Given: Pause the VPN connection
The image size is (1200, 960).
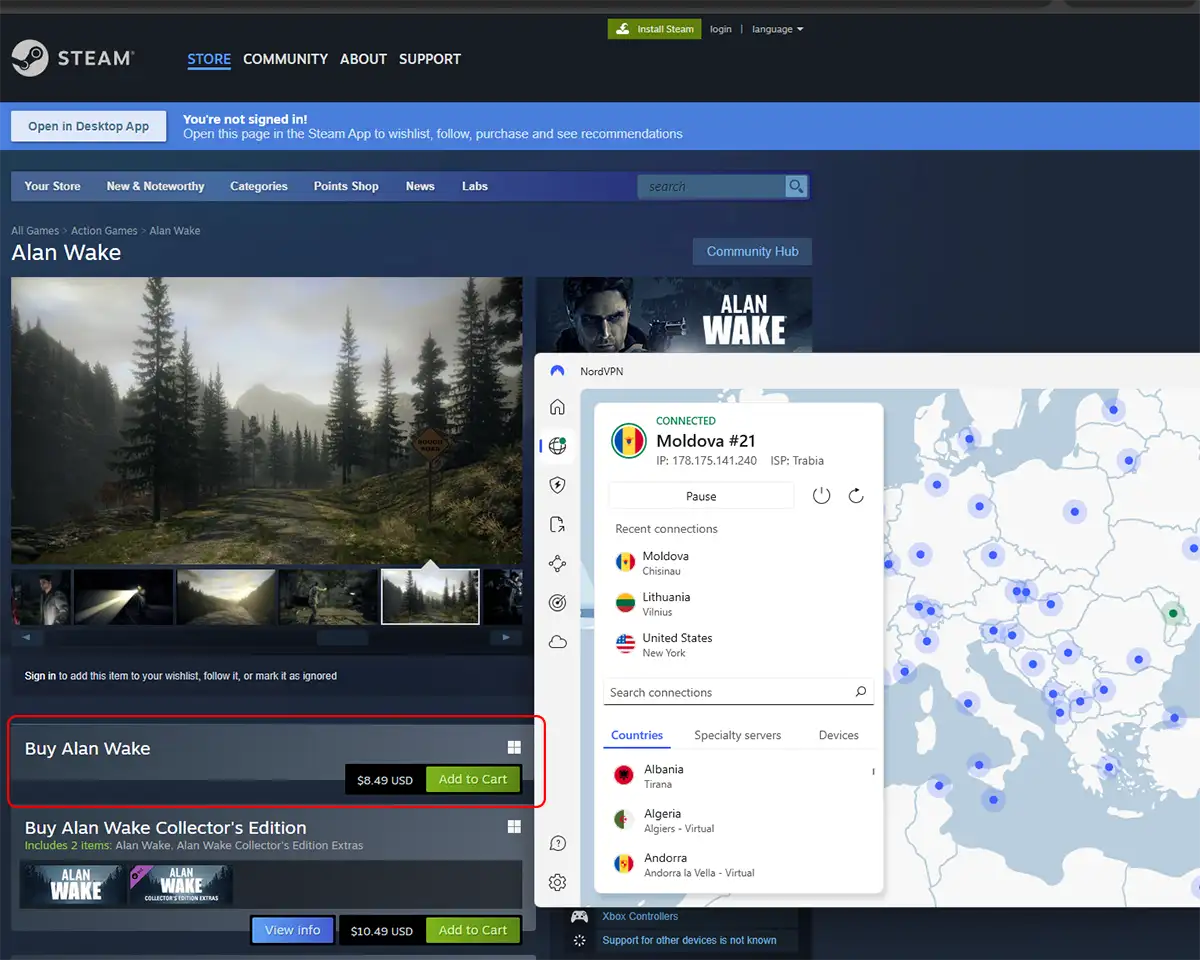Looking at the screenshot, I should (x=701, y=495).
